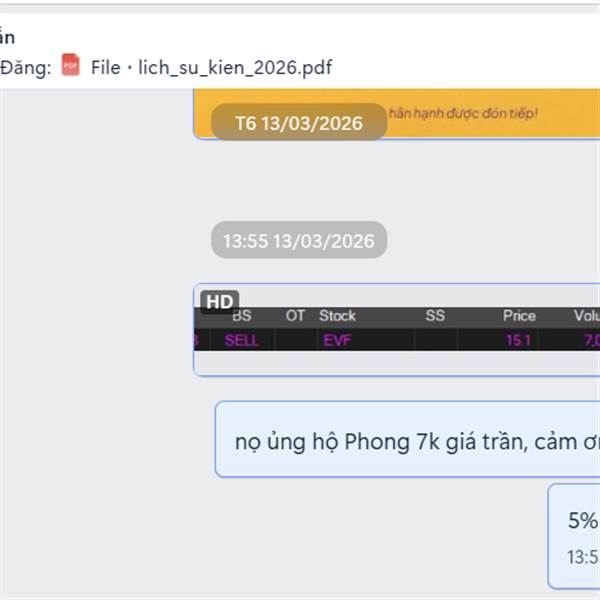
Task: Open the yellow banner image message
Action: [x=396, y=114]
